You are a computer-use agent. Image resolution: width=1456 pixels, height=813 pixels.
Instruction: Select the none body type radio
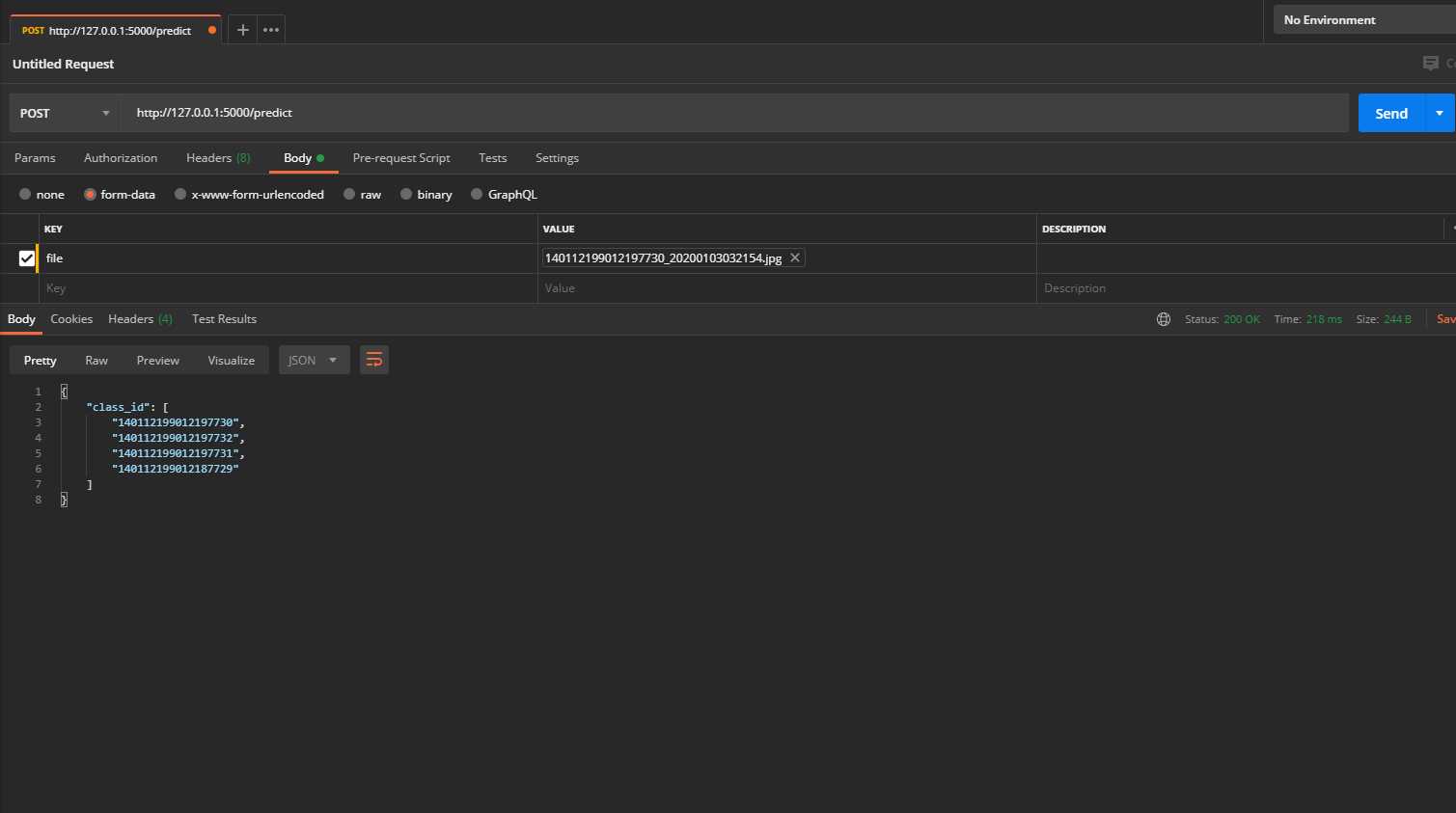tap(25, 194)
